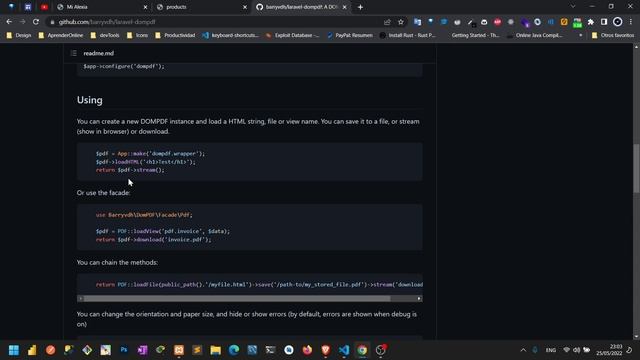The image size is (640, 360).
Task: Open Visual Studio Code from the taskbar
Action: coord(344,350)
